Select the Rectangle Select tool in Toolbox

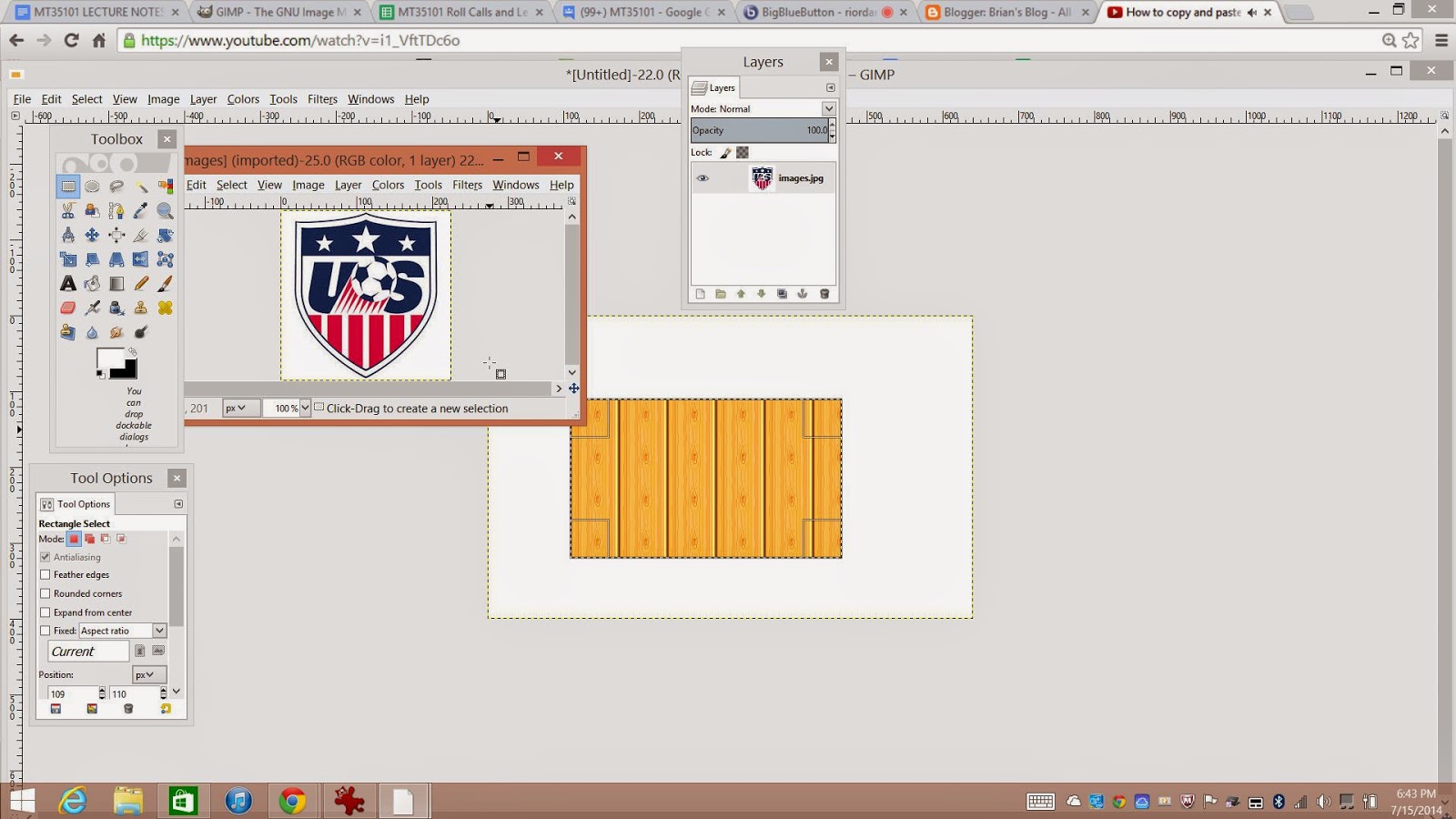tap(68, 187)
